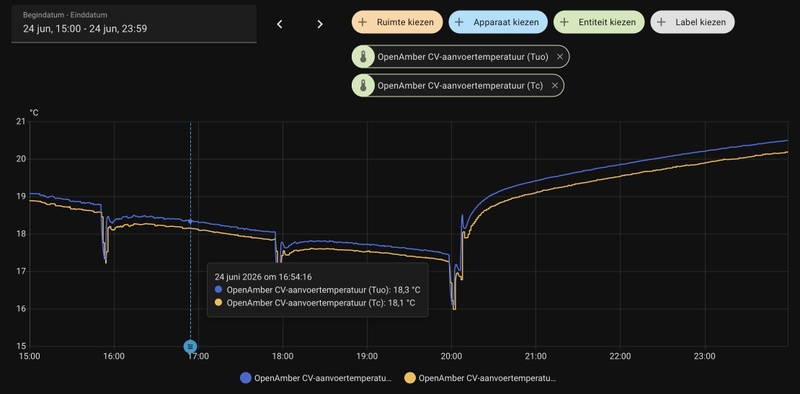Click plus icon in Entiteit kiezen chip
This screenshot has width=800, height=394.
tap(564, 22)
